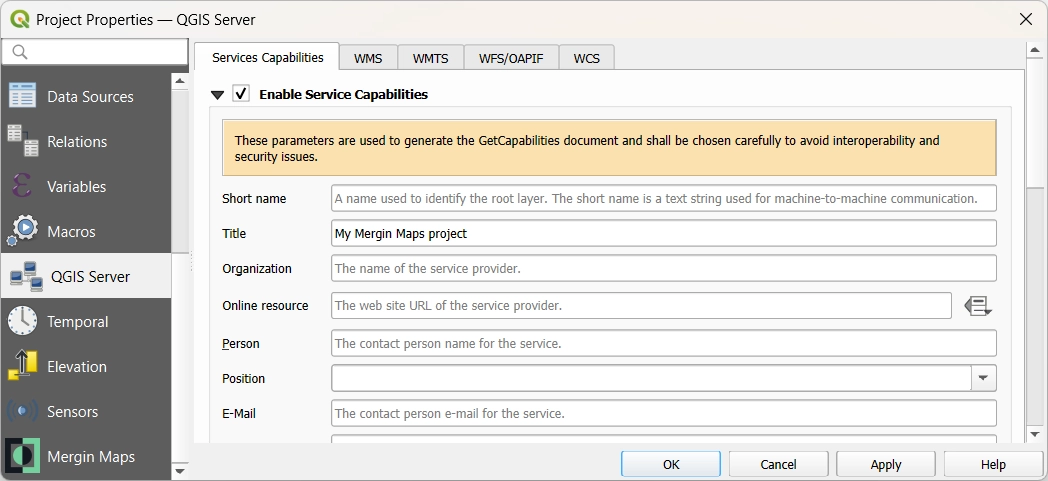The image size is (1048, 481).
Task: Focus the Organization input field
Action: (664, 269)
